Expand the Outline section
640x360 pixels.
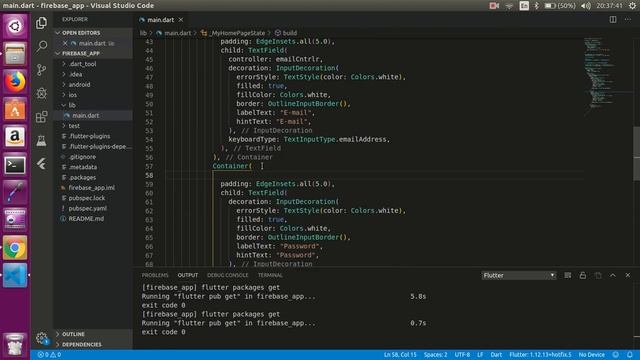tap(93, 334)
